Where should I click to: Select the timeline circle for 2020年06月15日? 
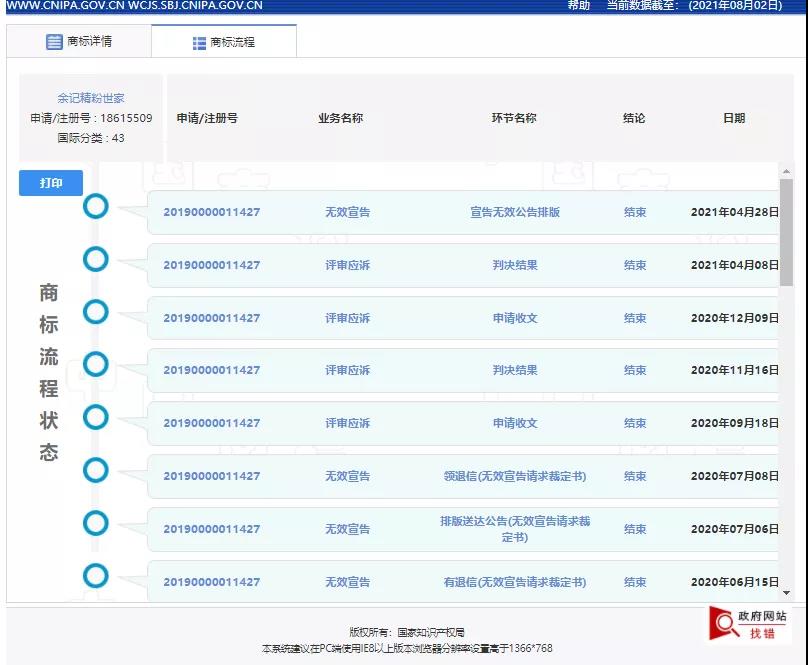click(96, 576)
